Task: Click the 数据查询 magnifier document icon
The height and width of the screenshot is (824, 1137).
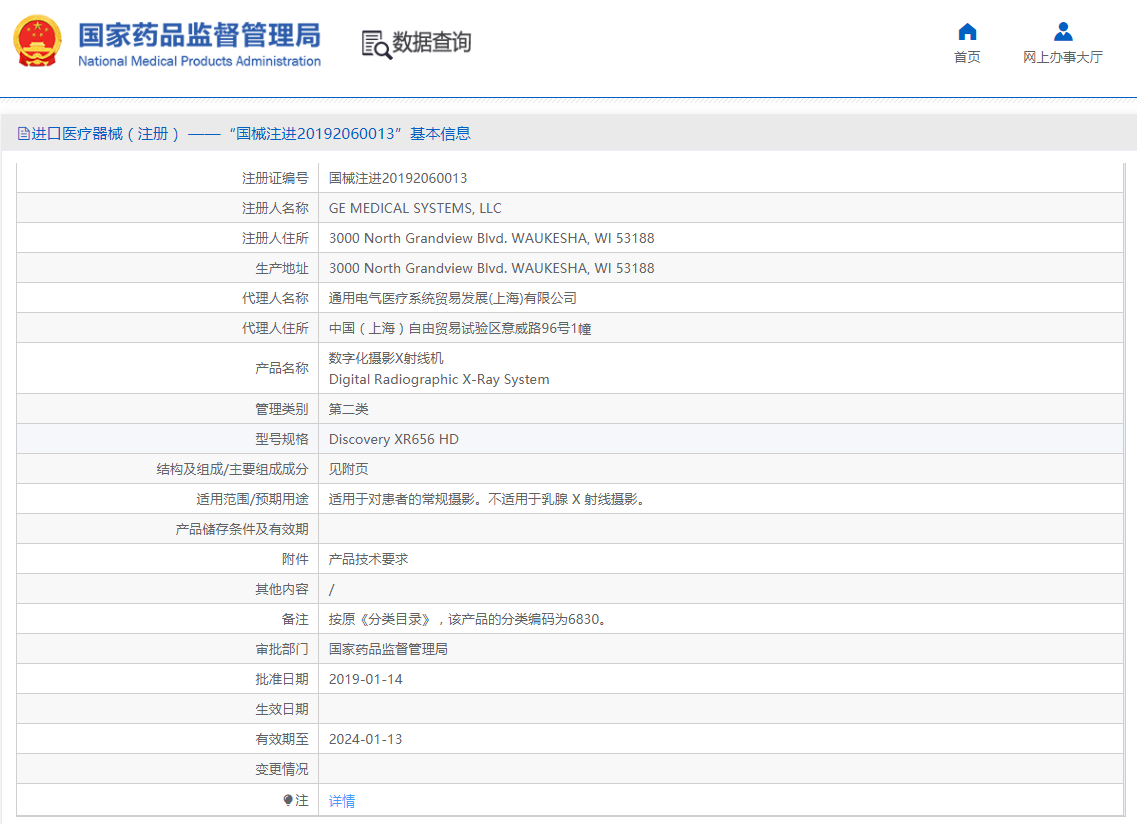Action: click(x=376, y=44)
